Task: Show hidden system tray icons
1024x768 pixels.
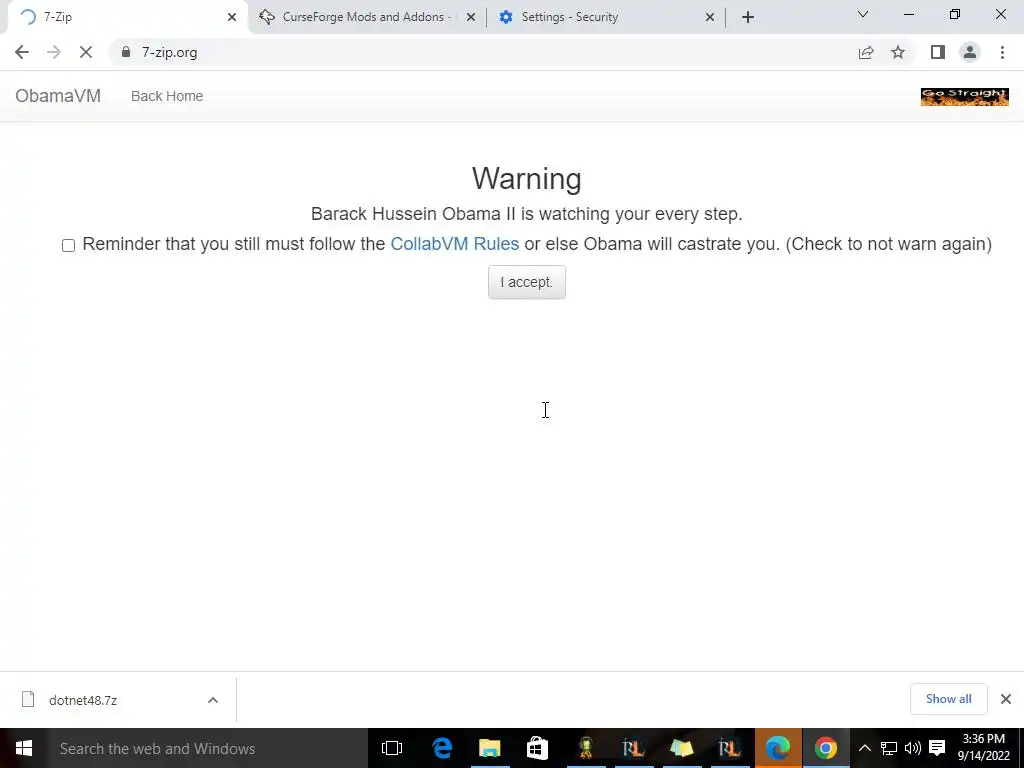Action: tap(865, 748)
